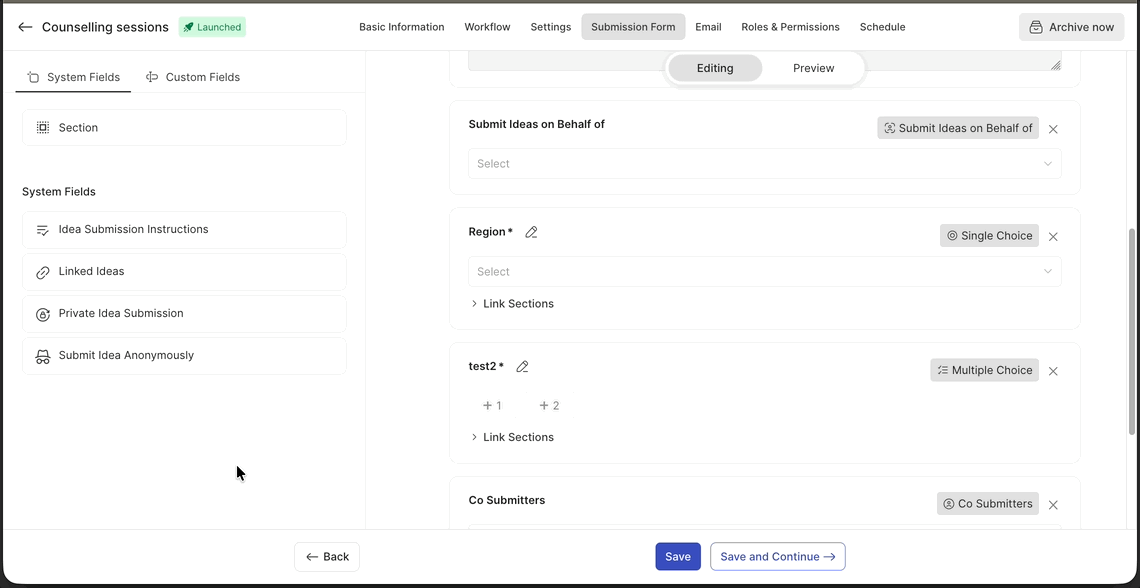Remove the Region field with X icon
Screen dimensions: 1140x588
pyautogui.click(x=1053, y=237)
